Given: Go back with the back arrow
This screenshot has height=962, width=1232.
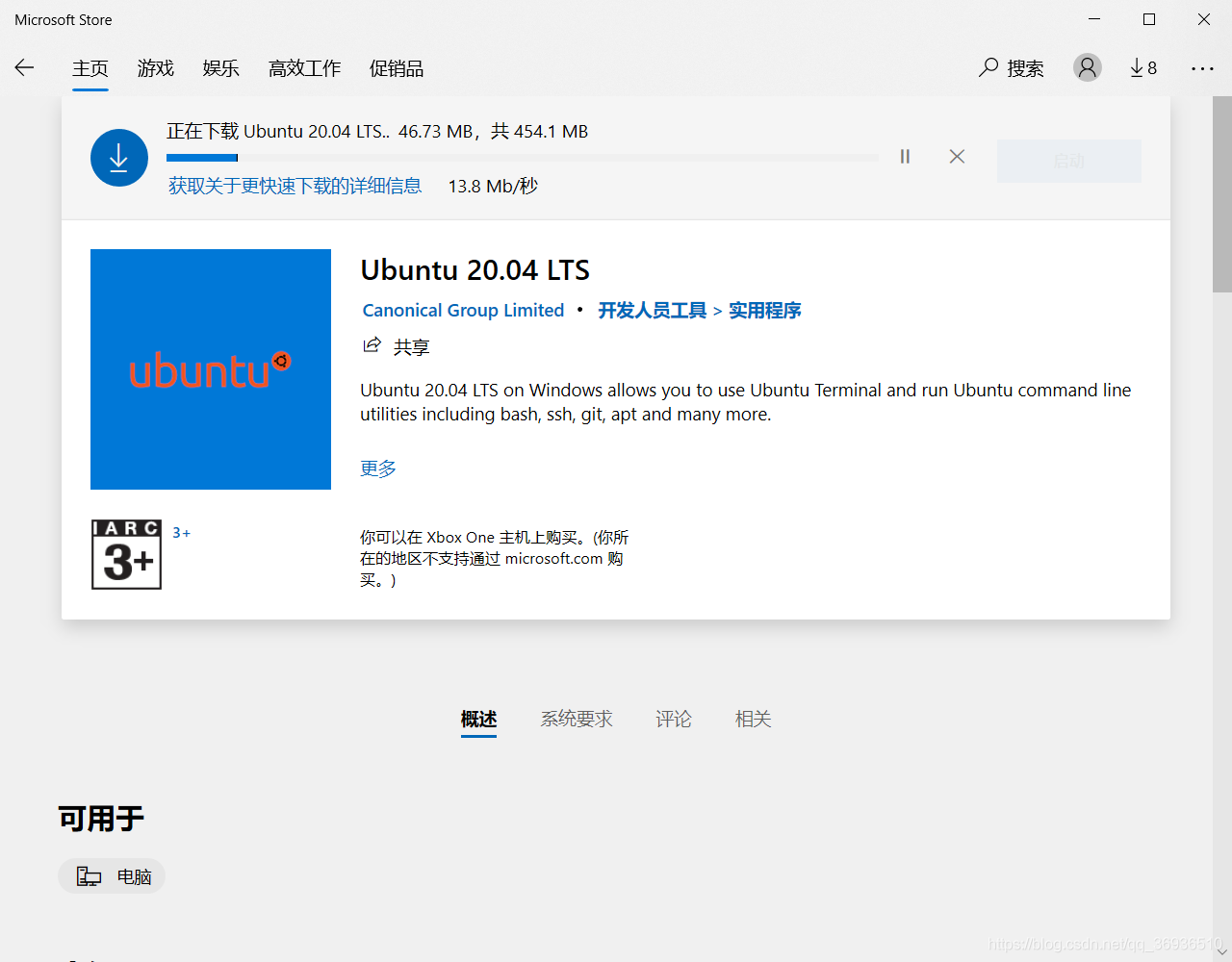Looking at the screenshot, I should click(24, 67).
